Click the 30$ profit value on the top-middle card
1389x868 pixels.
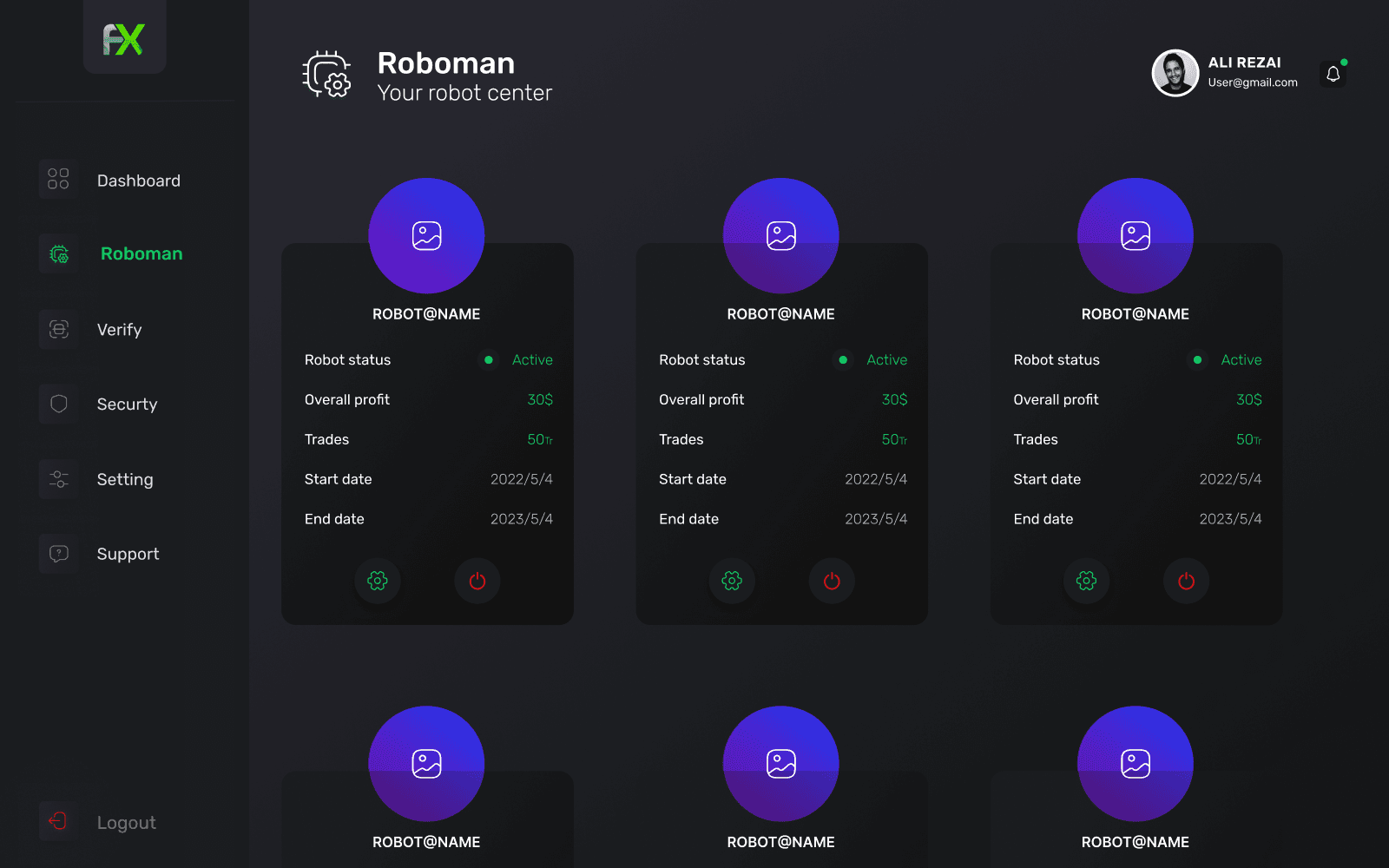point(895,399)
